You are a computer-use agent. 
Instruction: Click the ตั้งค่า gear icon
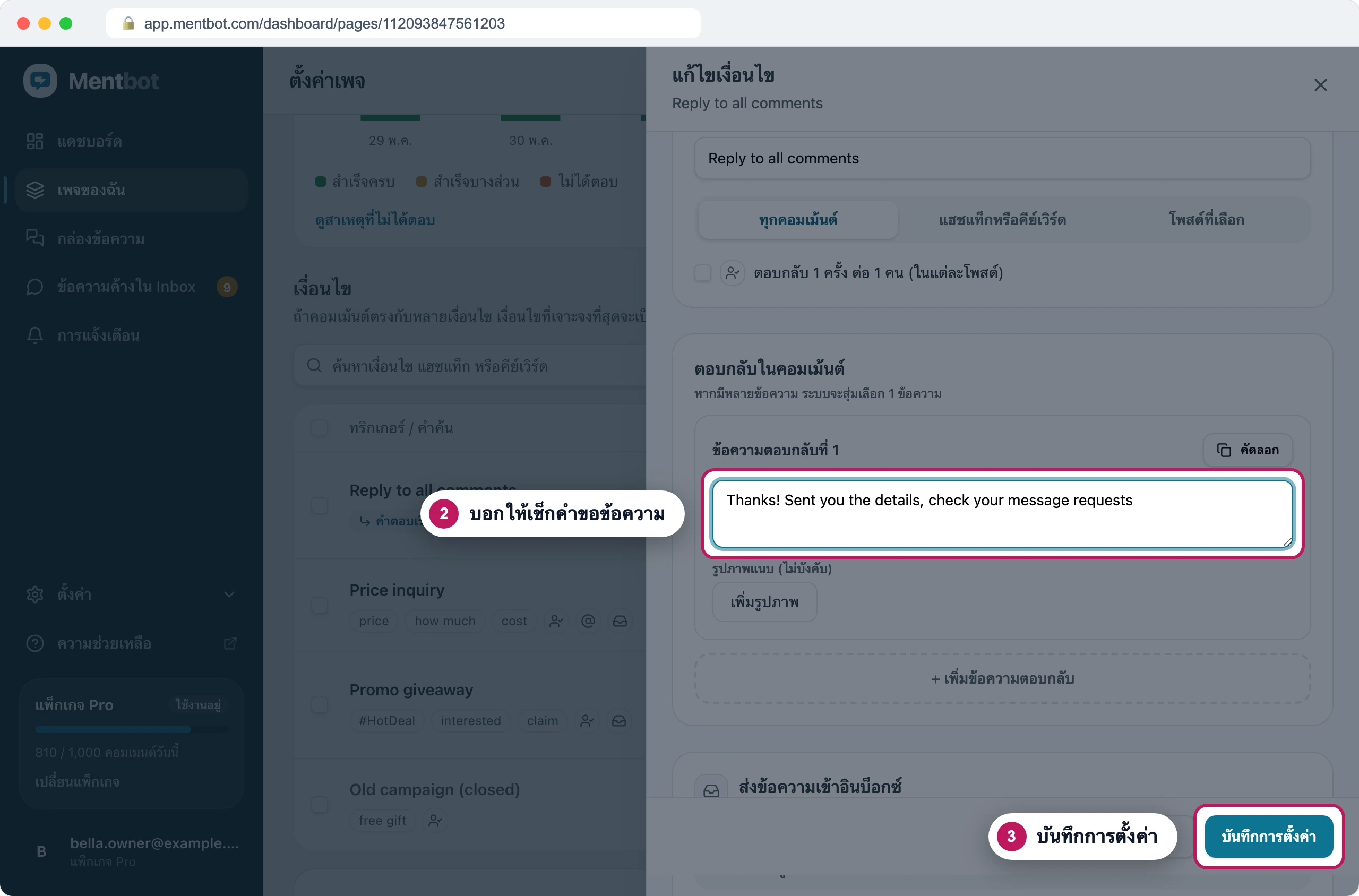(35, 595)
